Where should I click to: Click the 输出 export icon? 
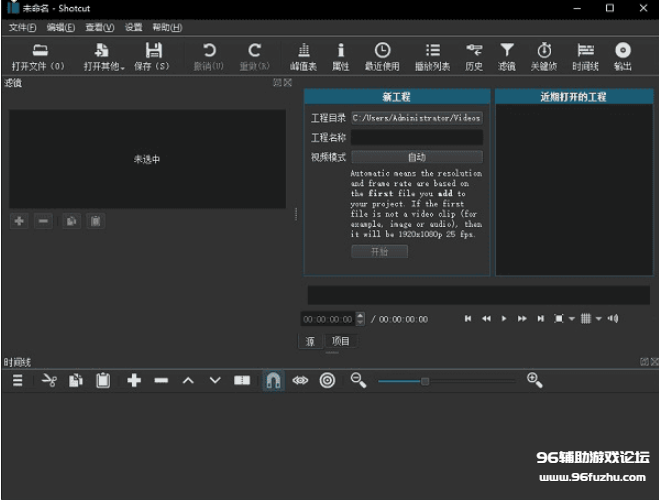tap(623, 55)
